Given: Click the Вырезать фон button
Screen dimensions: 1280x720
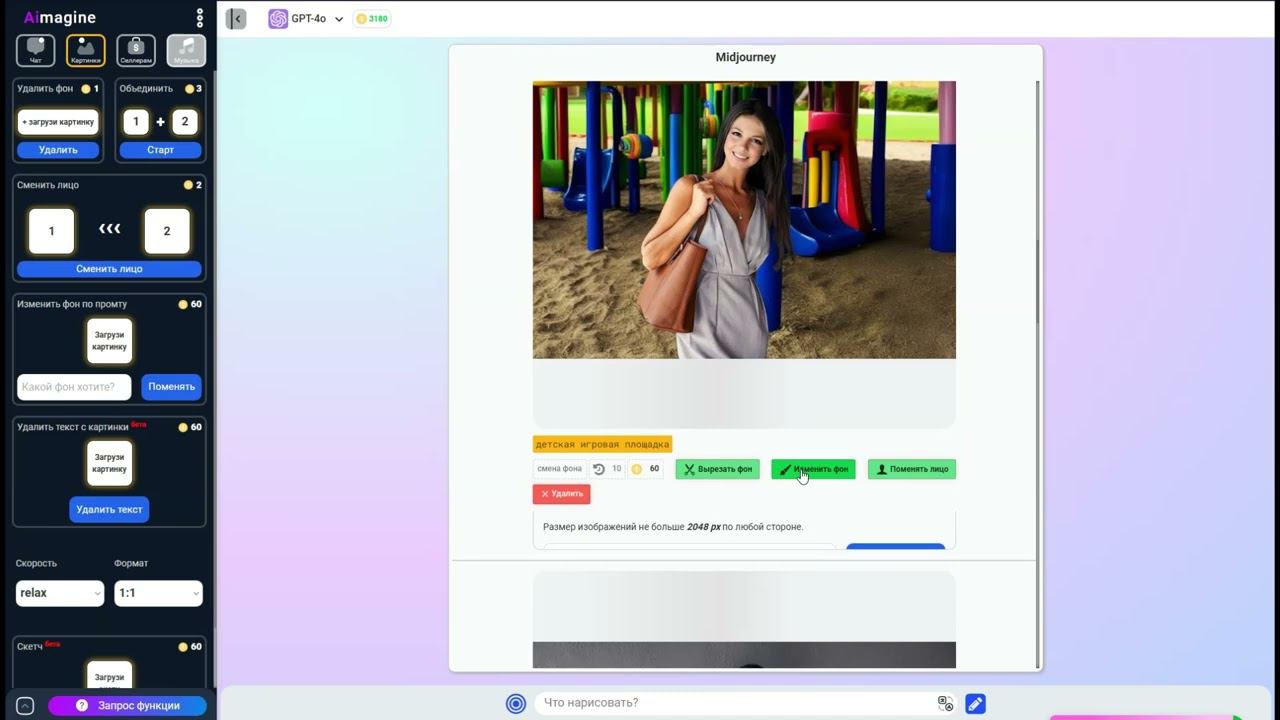Looking at the screenshot, I should pos(717,469).
